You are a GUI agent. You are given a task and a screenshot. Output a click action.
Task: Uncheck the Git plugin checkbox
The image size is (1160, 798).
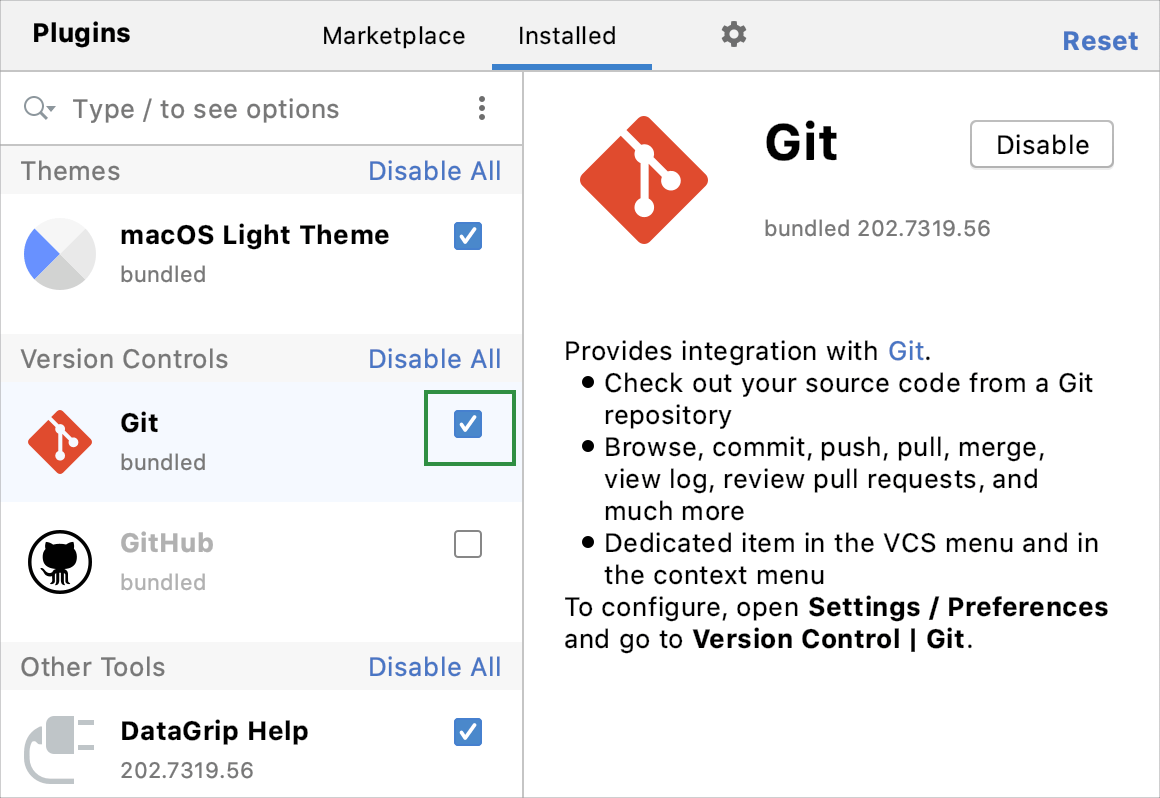coord(468,424)
